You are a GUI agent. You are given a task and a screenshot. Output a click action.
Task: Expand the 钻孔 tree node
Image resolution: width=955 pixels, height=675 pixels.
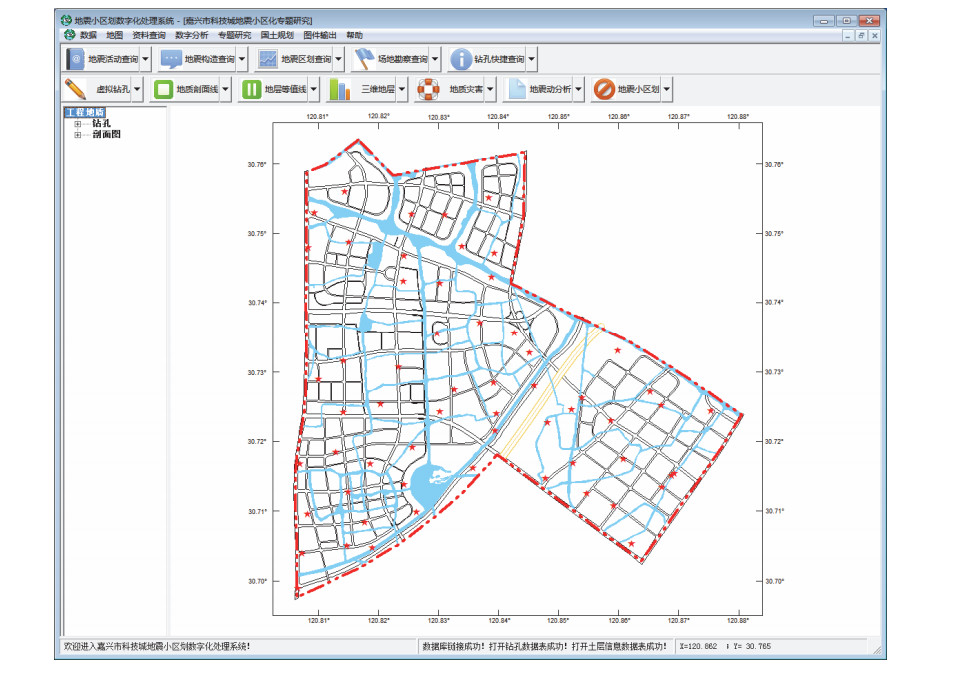tap(77, 124)
